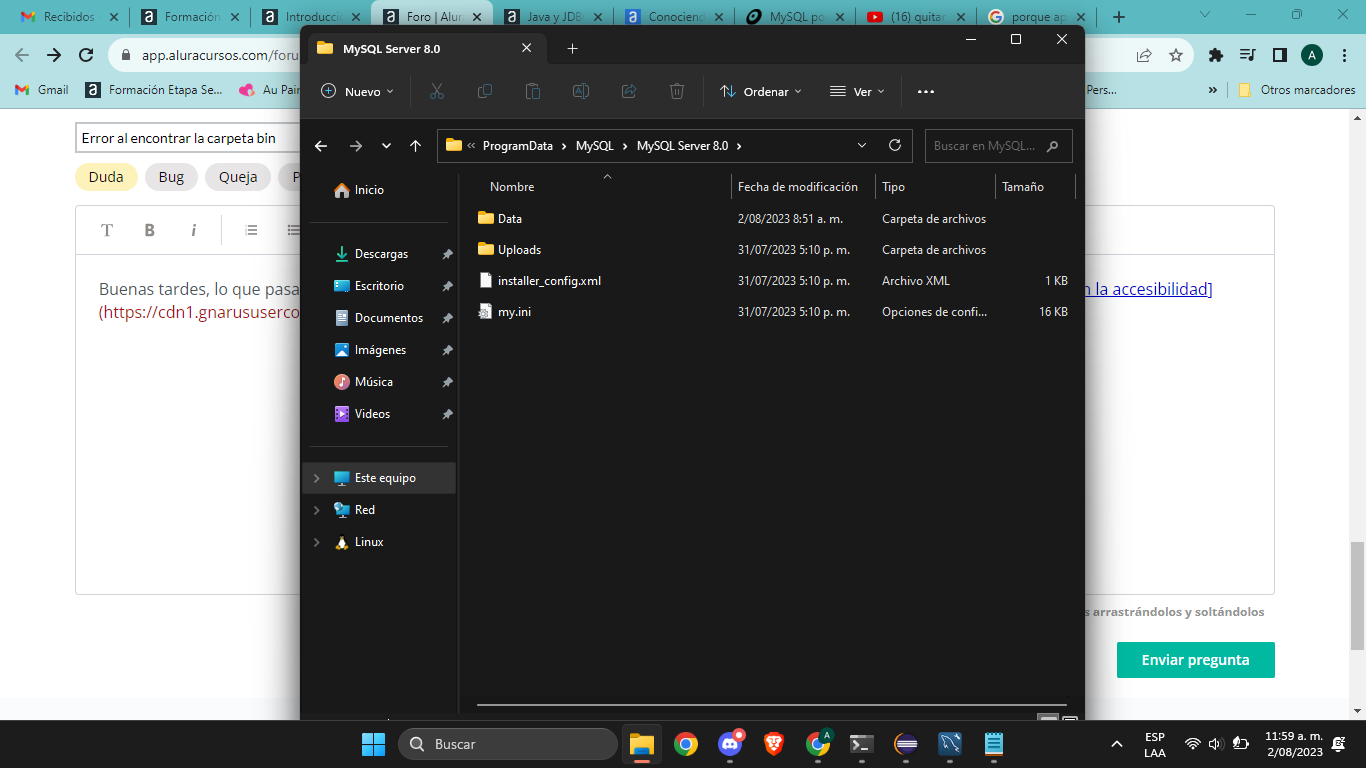This screenshot has width=1366, height=768.
Task: Go forward in File Explorer
Action: coord(356,146)
